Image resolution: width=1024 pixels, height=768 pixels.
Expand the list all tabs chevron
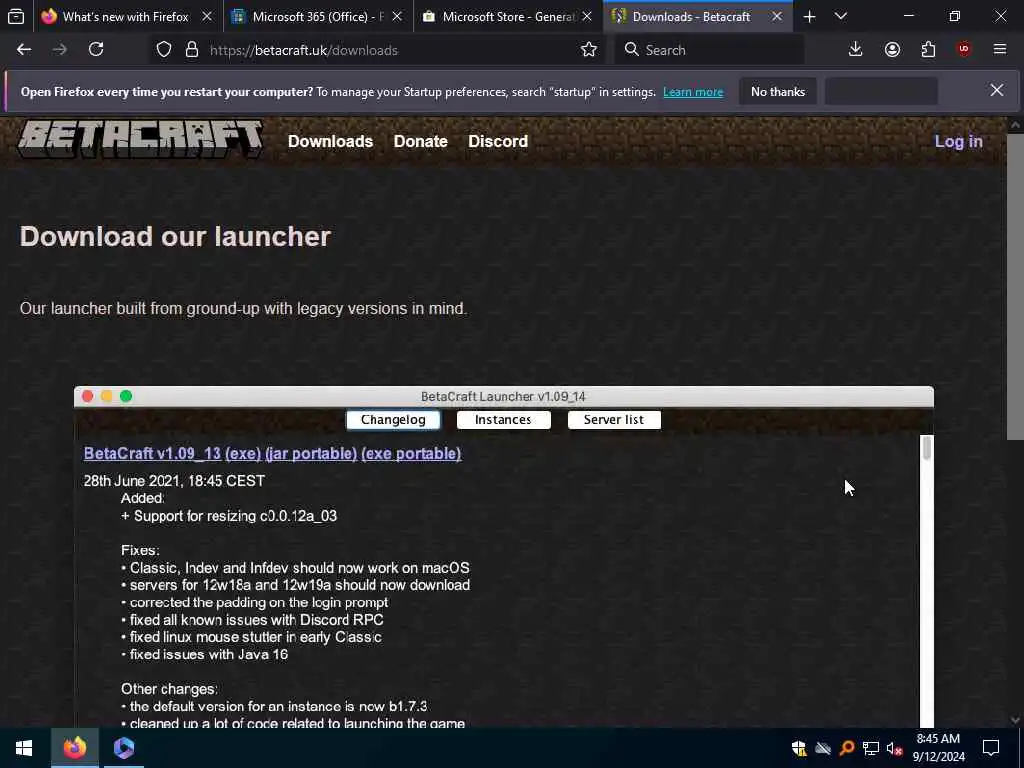[841, 16]
